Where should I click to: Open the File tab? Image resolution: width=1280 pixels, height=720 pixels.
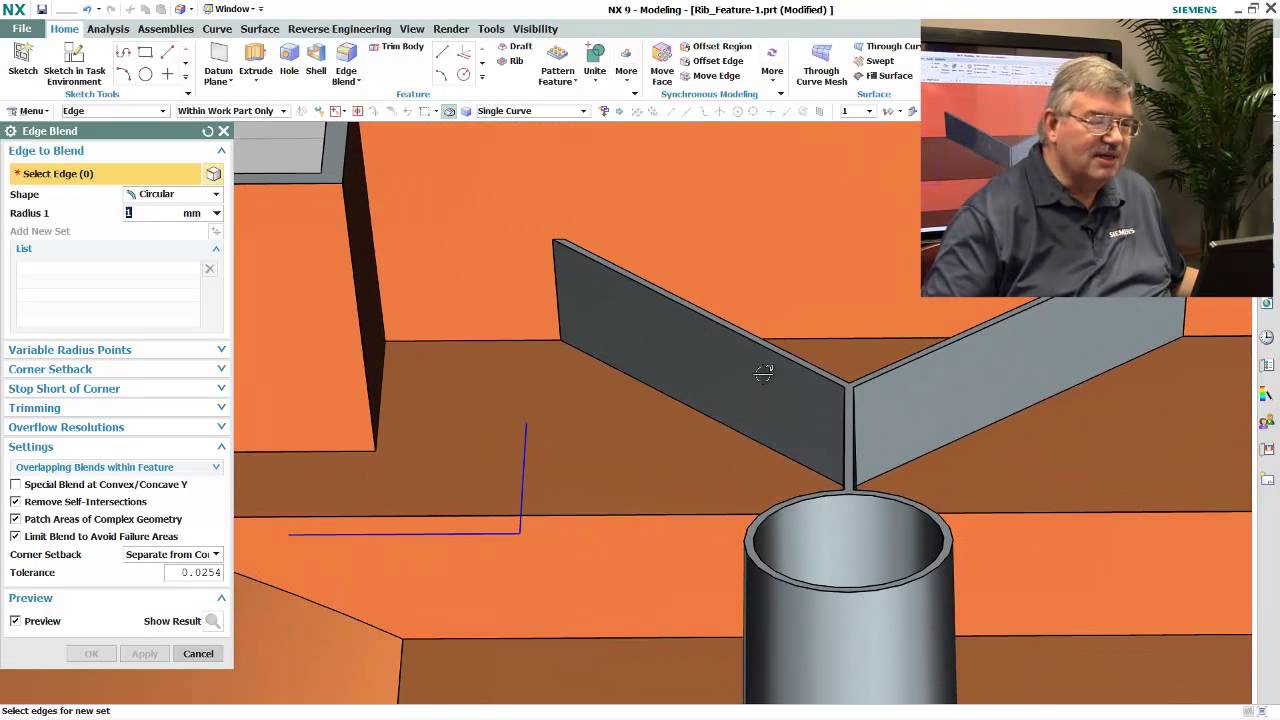pyautogui.click(x=22, y=29)
